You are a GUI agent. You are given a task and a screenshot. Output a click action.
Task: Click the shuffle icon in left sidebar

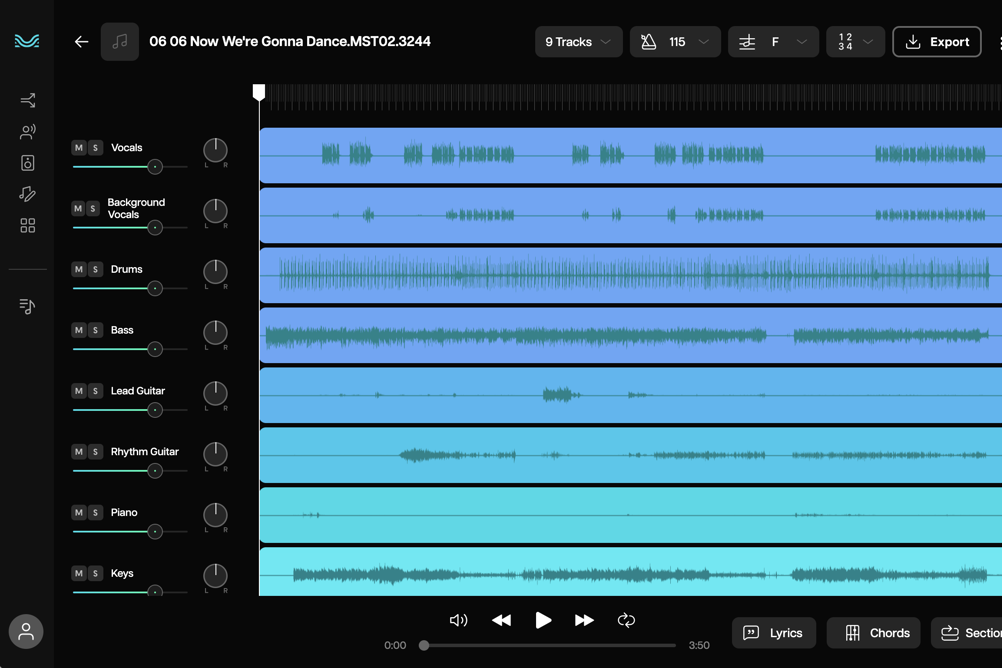(27, 100)
